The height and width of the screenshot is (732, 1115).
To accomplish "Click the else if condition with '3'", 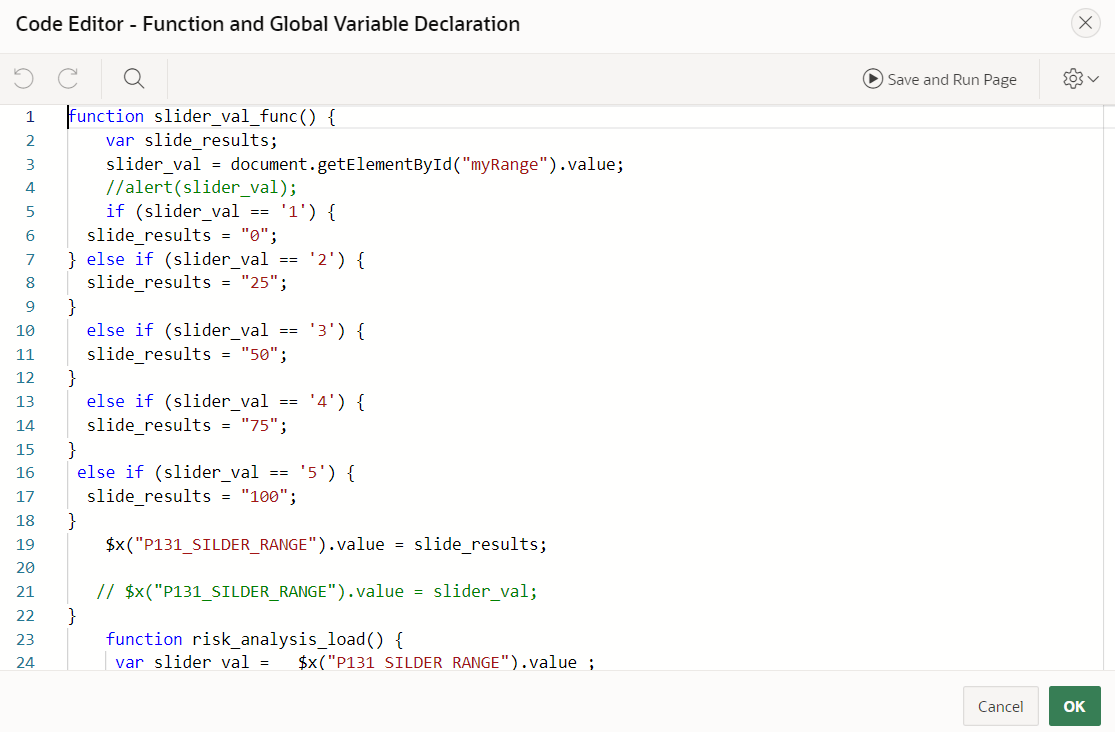I will 225,331.
